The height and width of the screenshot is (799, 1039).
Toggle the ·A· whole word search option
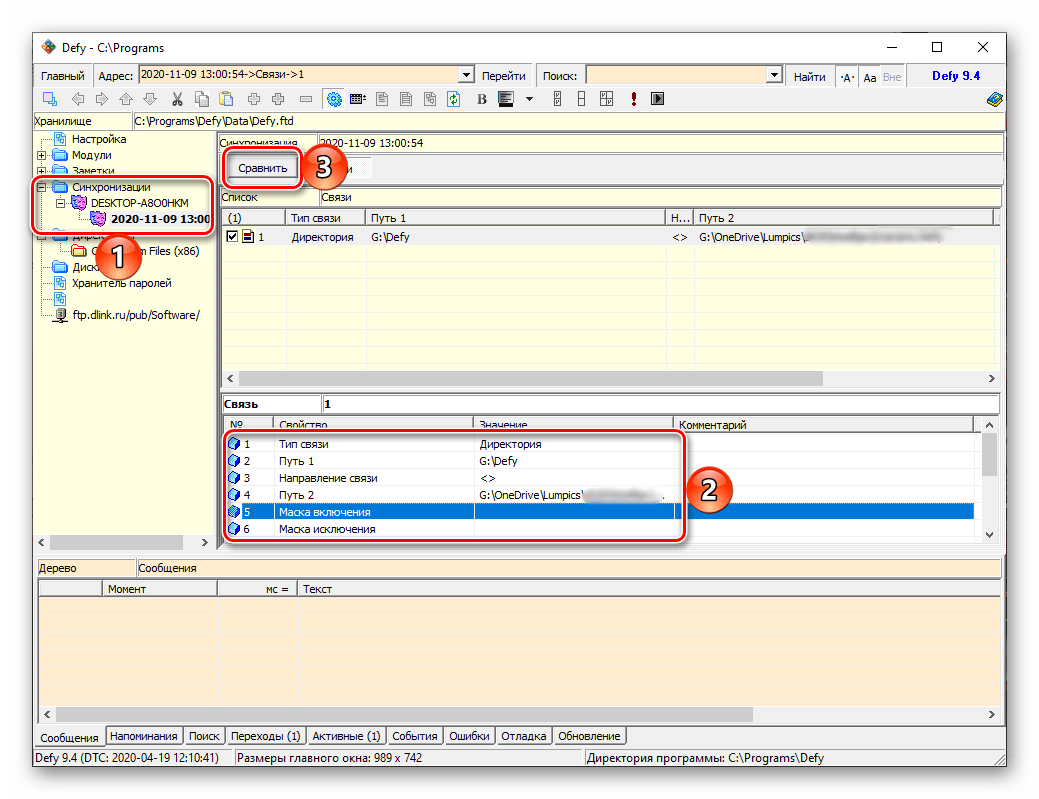[x=846, y=77]
